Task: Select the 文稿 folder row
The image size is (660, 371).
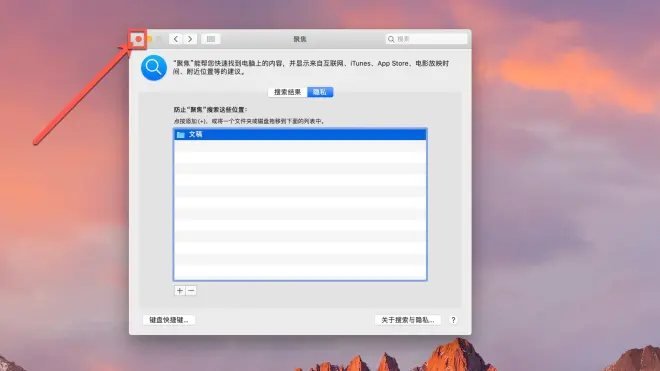Action: pos(300,134)
